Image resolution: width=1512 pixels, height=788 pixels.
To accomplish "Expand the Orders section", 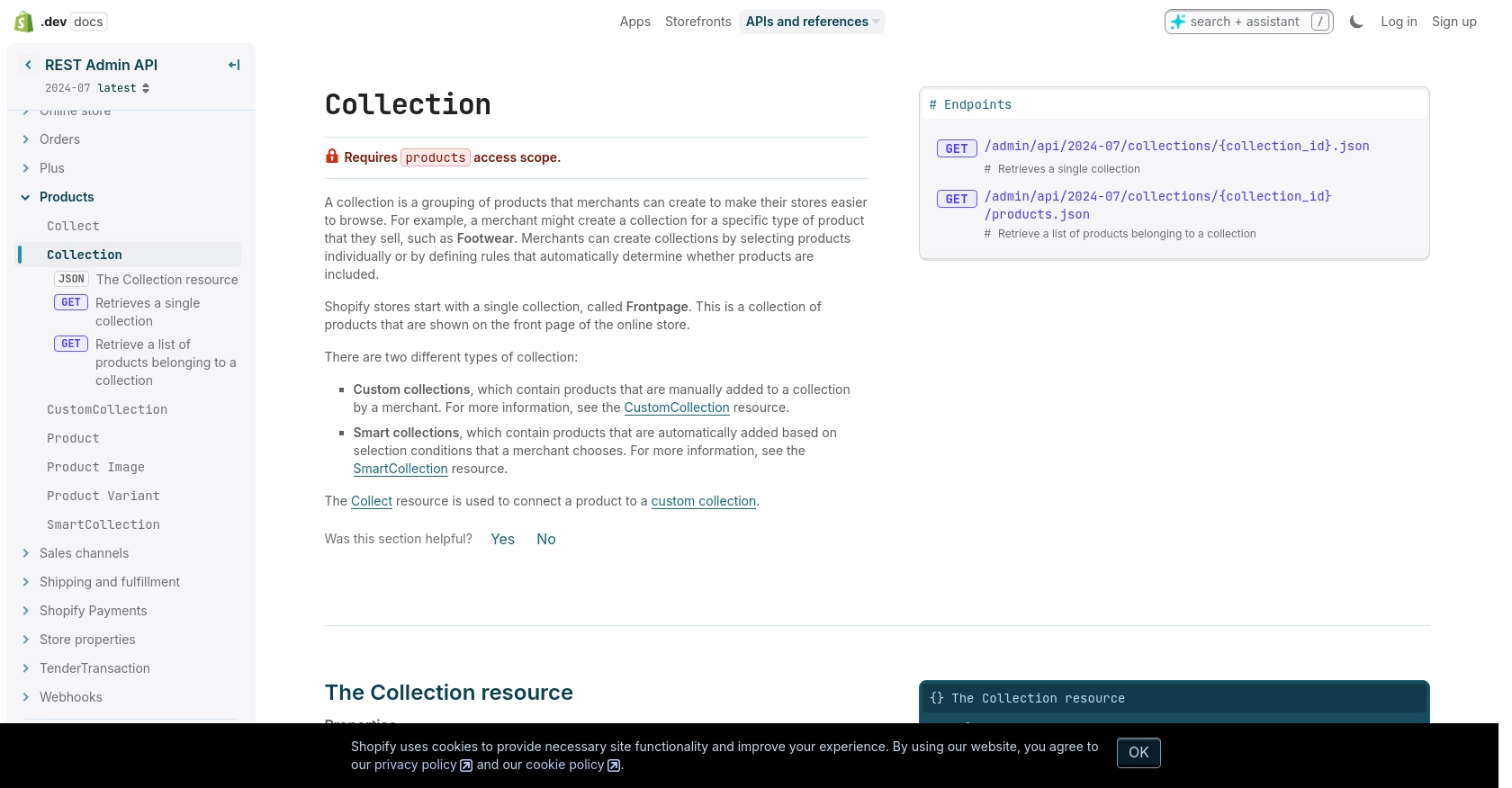I will [25, 139].
